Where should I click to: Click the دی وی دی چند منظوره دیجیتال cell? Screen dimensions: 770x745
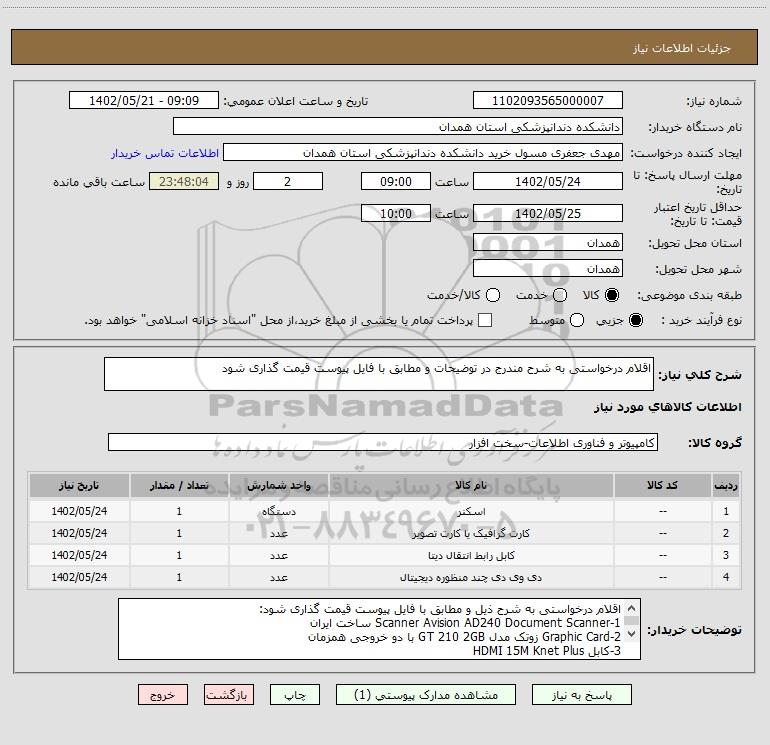(471, 578)
